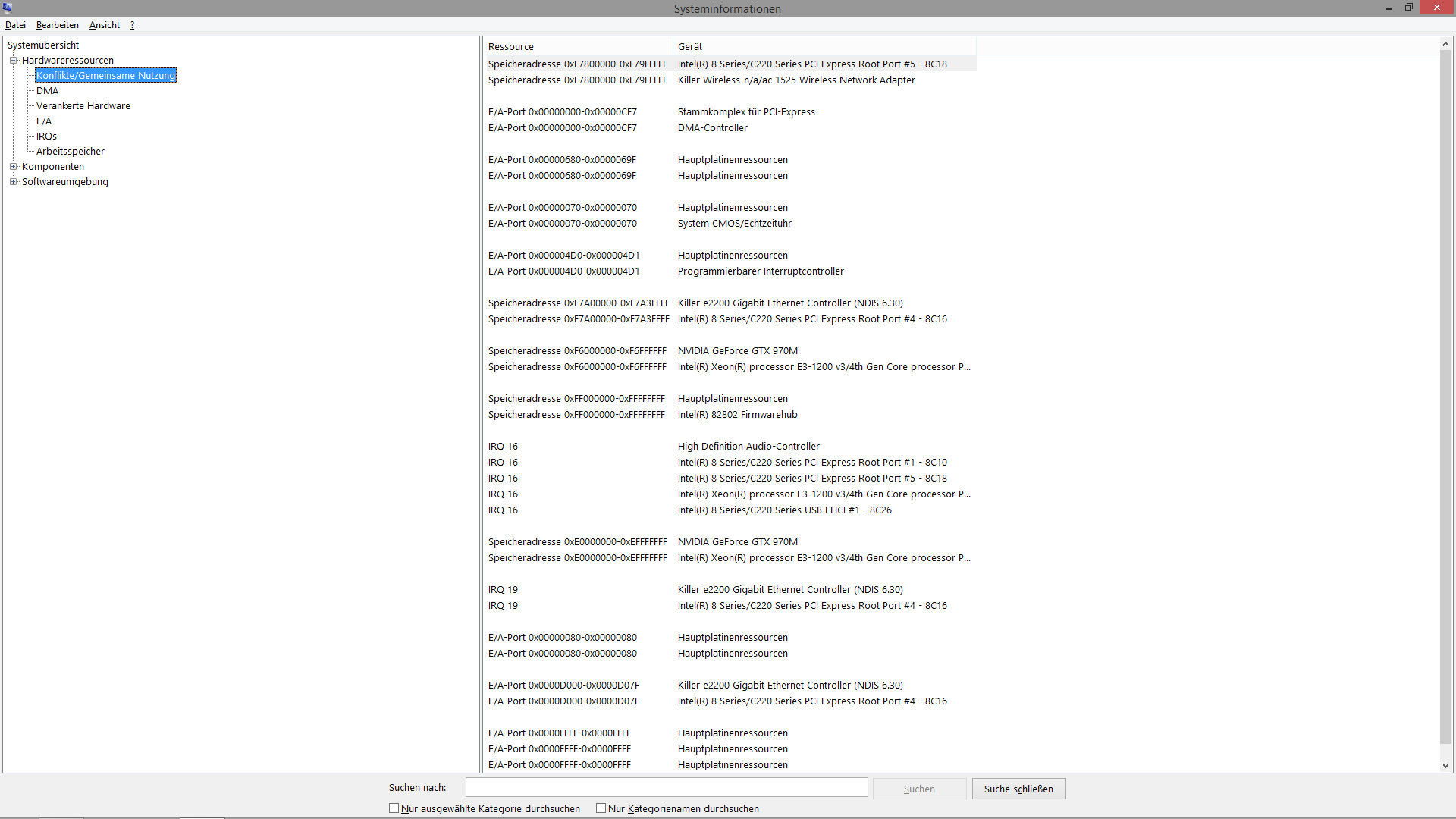Collapse the Hardwareressourcen tree node
The height and width of the screenshot is (819, 1456).
point(13,61)
